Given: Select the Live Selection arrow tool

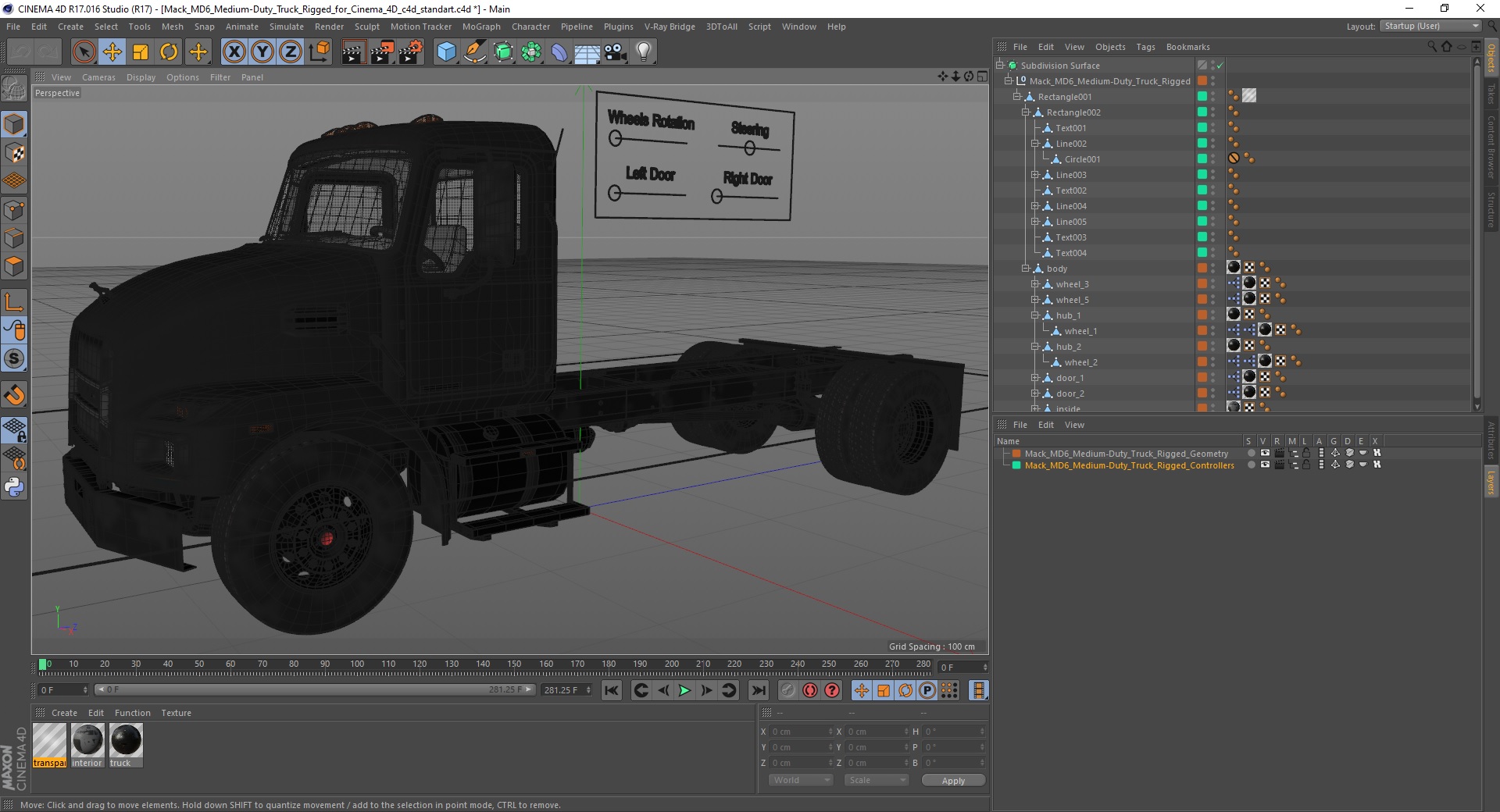Looking at the screenshot, I should 84,52.
